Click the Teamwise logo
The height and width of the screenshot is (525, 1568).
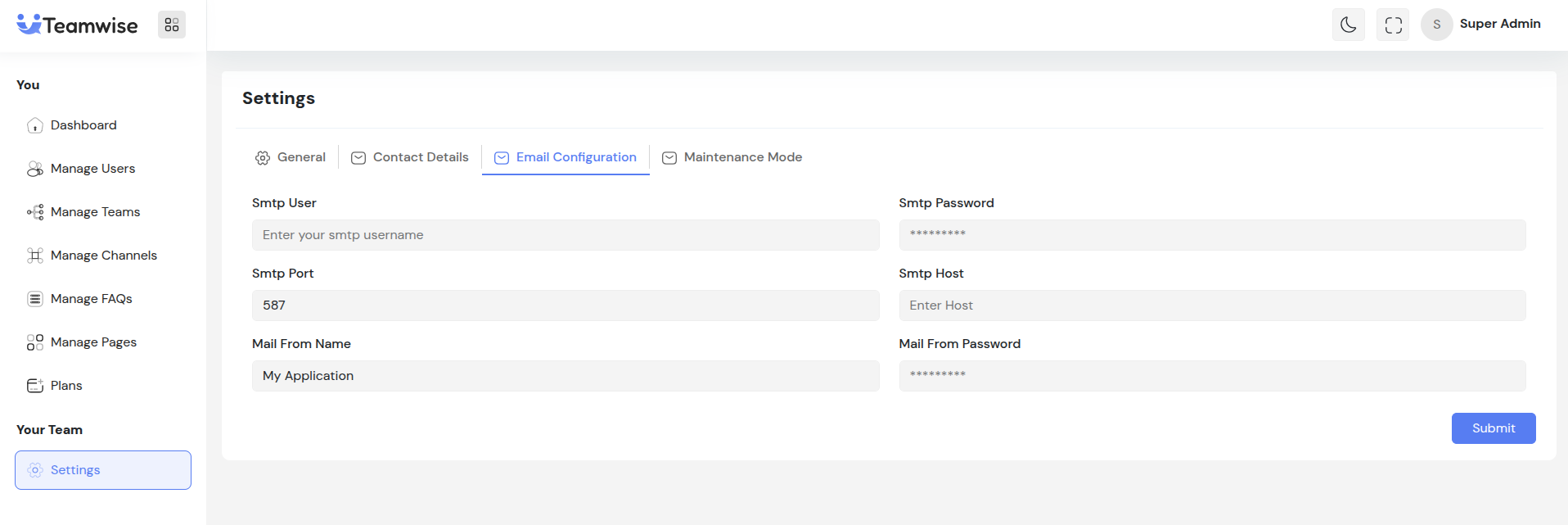(78, 25)
